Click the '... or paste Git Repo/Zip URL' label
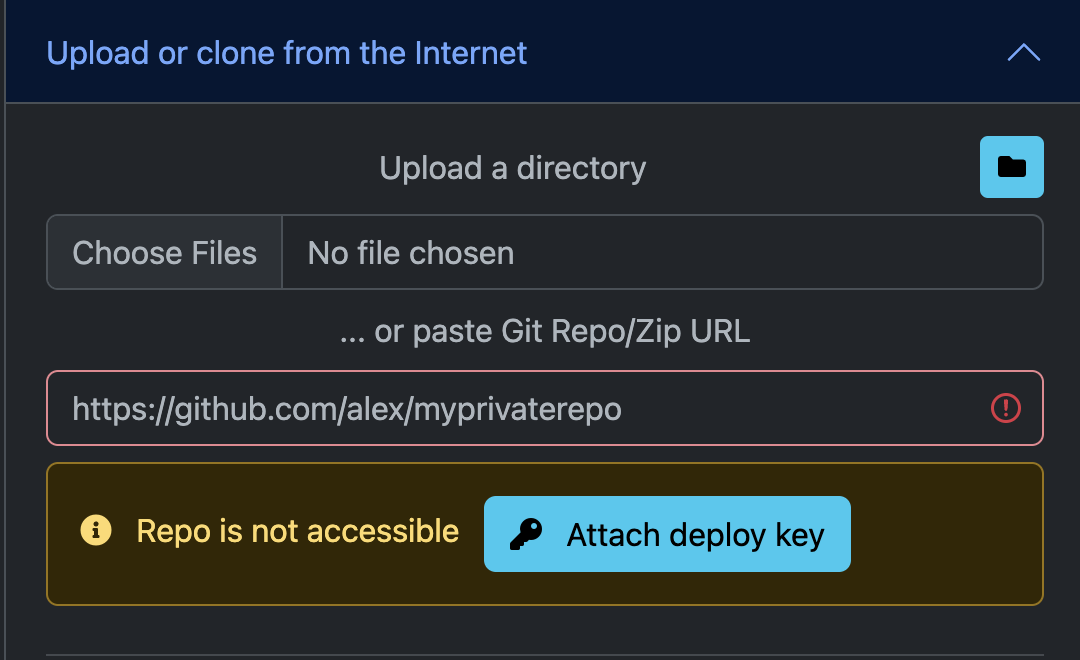The width and height of the screenshot is (1080, 660). point(545,331)
